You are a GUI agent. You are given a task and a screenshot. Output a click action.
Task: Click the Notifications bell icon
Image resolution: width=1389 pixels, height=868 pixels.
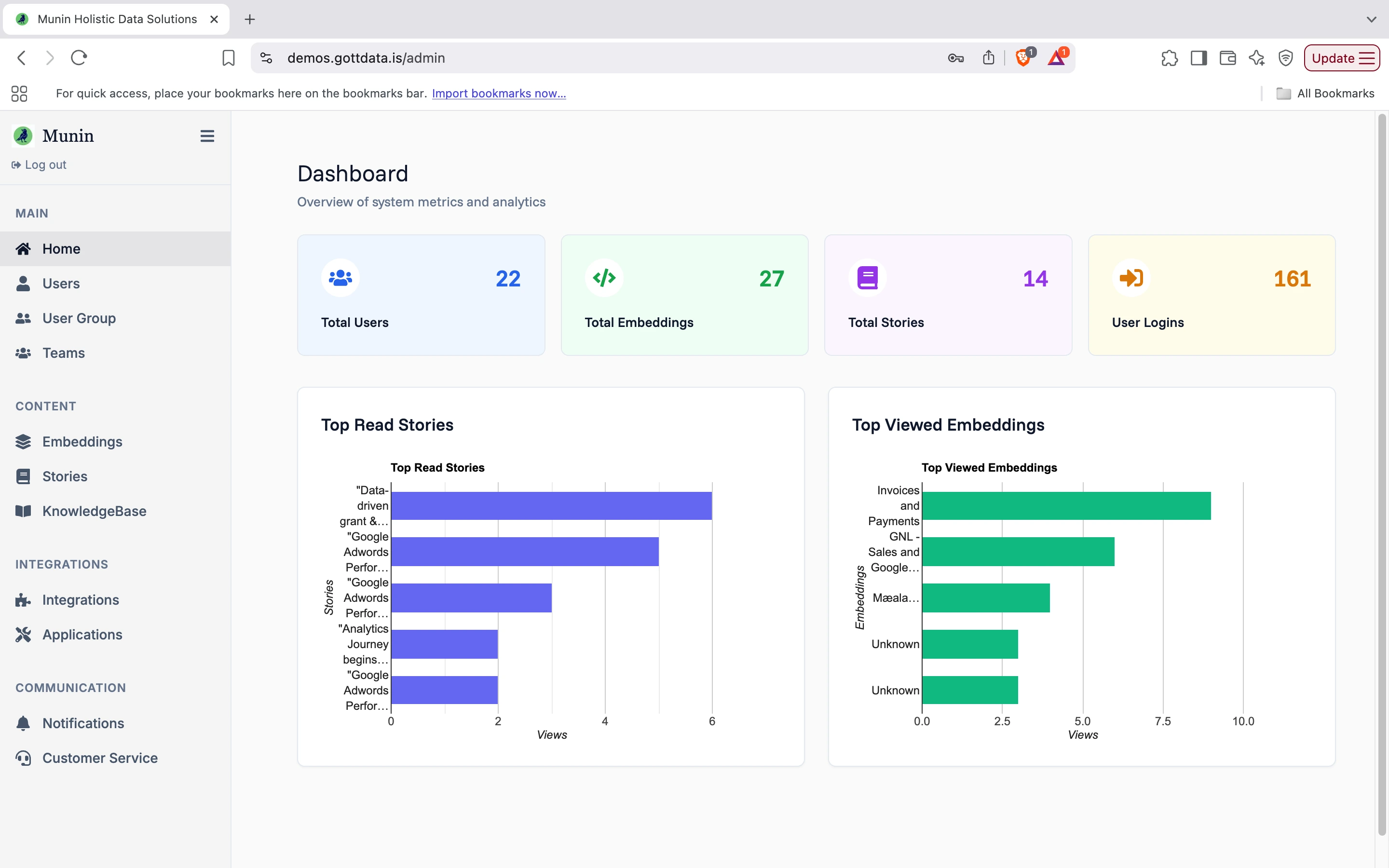(x=23, y=723)
